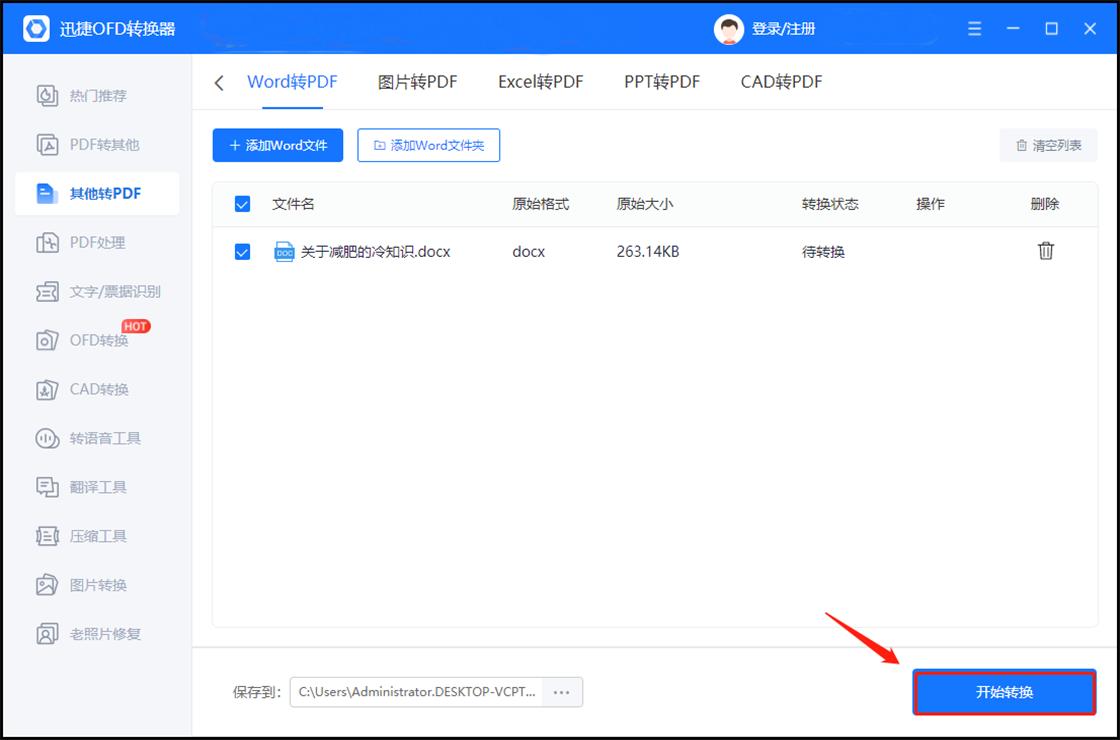Delete 关于减肥的冷知识.docx via trash icon
The height and width of the screenshot is (740, 1120).
[x=1045, y=251]
